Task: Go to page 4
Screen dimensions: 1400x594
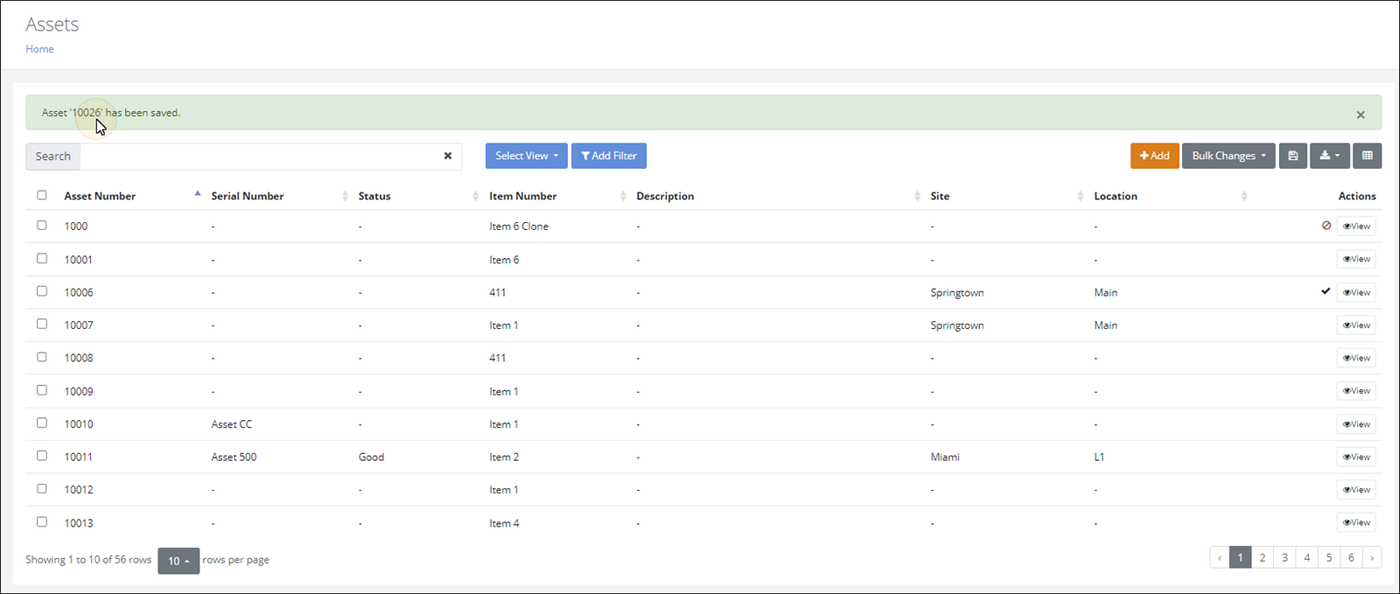Action: (x=1307, y=558)
